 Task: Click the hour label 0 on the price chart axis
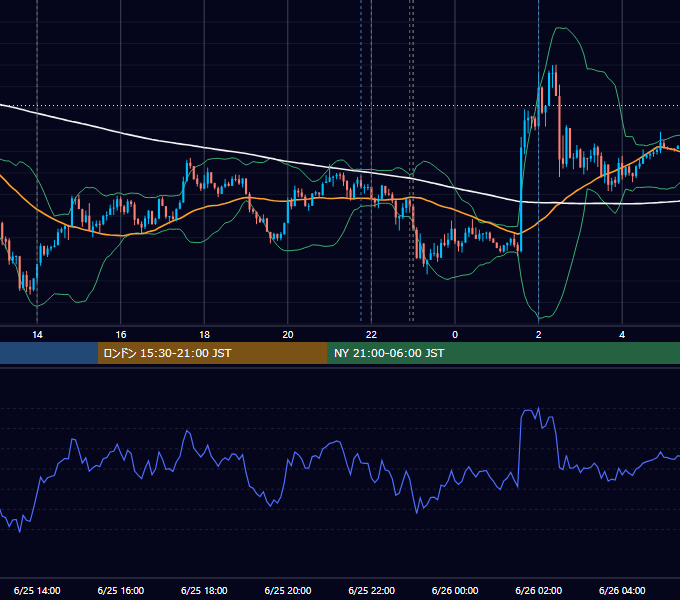point(455,335)
